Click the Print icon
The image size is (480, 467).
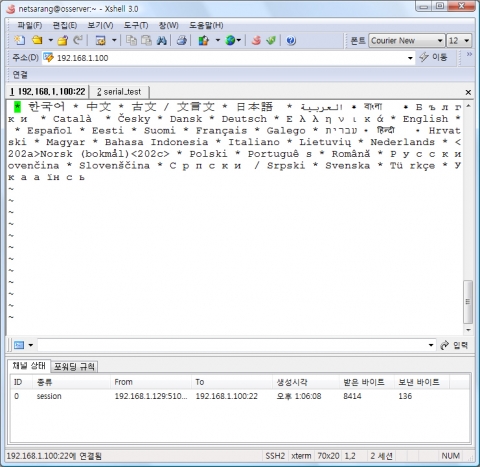click(x=182, y=41)
